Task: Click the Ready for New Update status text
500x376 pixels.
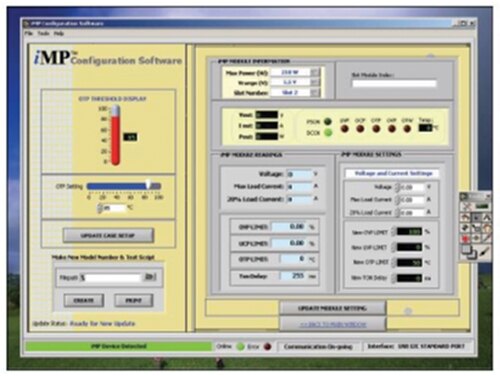Action: pyautogui.click(x=103, y=324)
